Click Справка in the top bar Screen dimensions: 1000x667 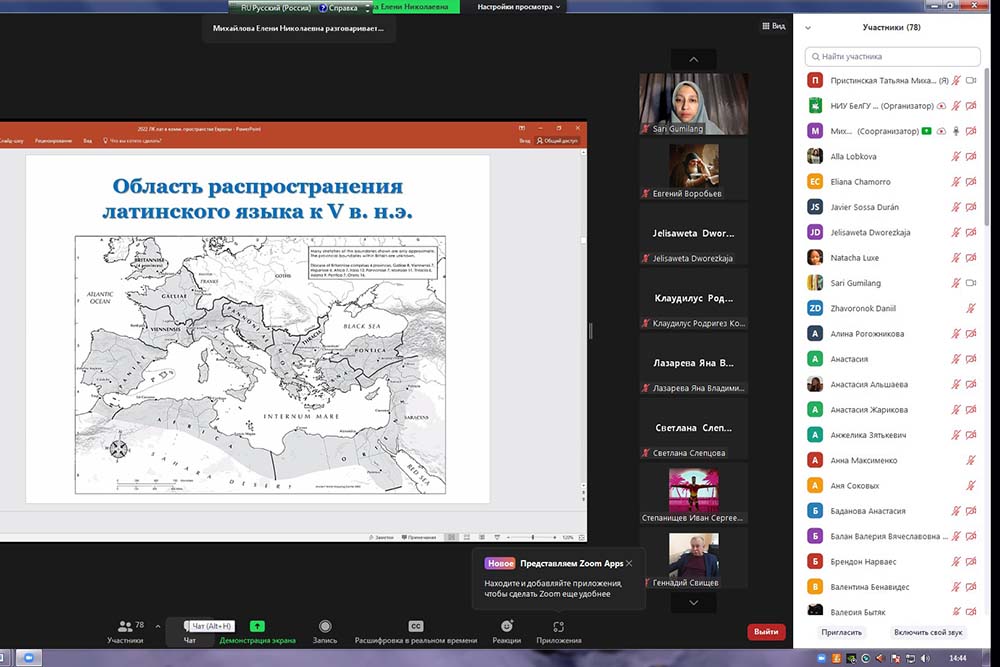(337, 7)
